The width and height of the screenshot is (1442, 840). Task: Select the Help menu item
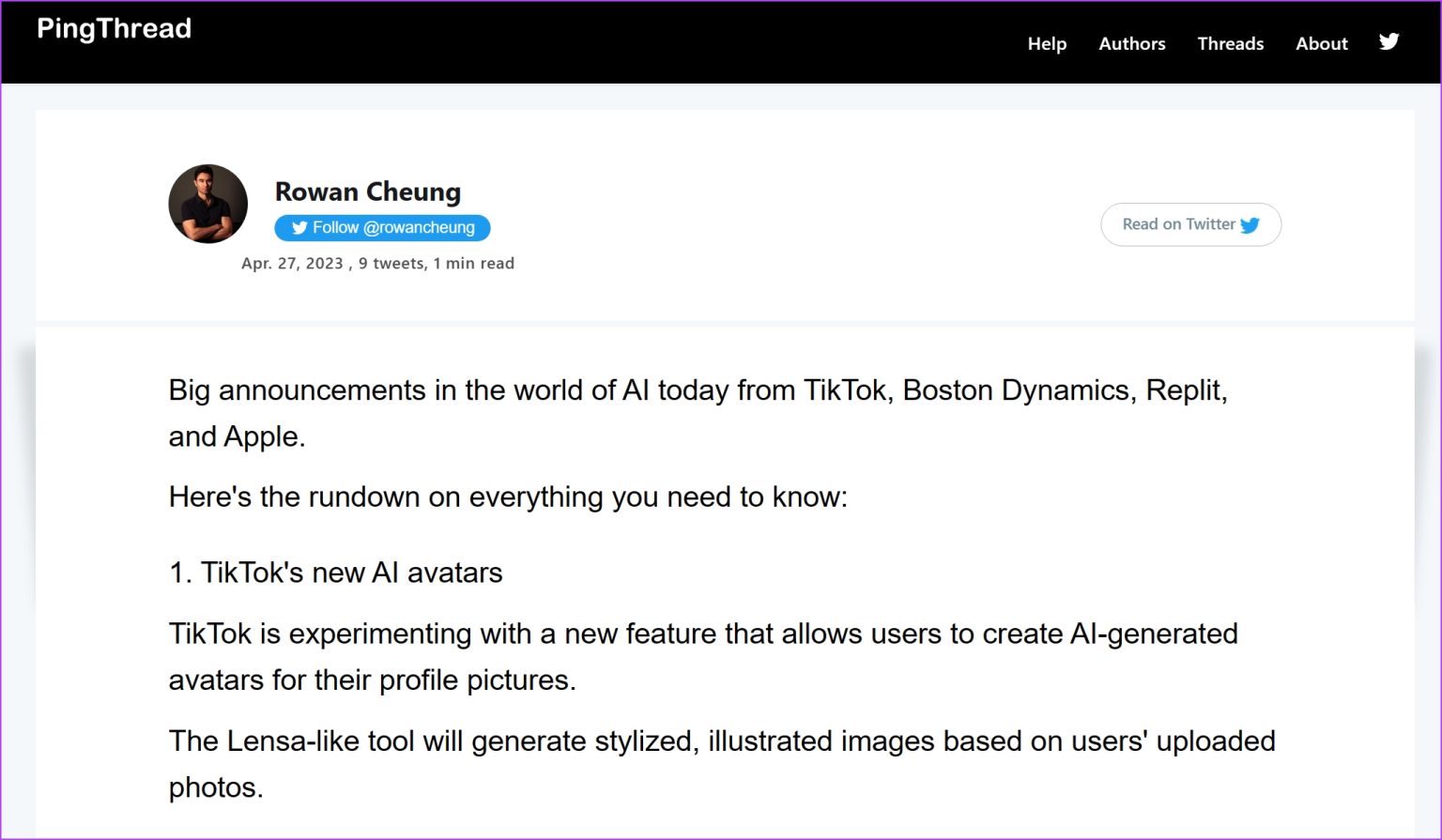tap(1047, 43)
